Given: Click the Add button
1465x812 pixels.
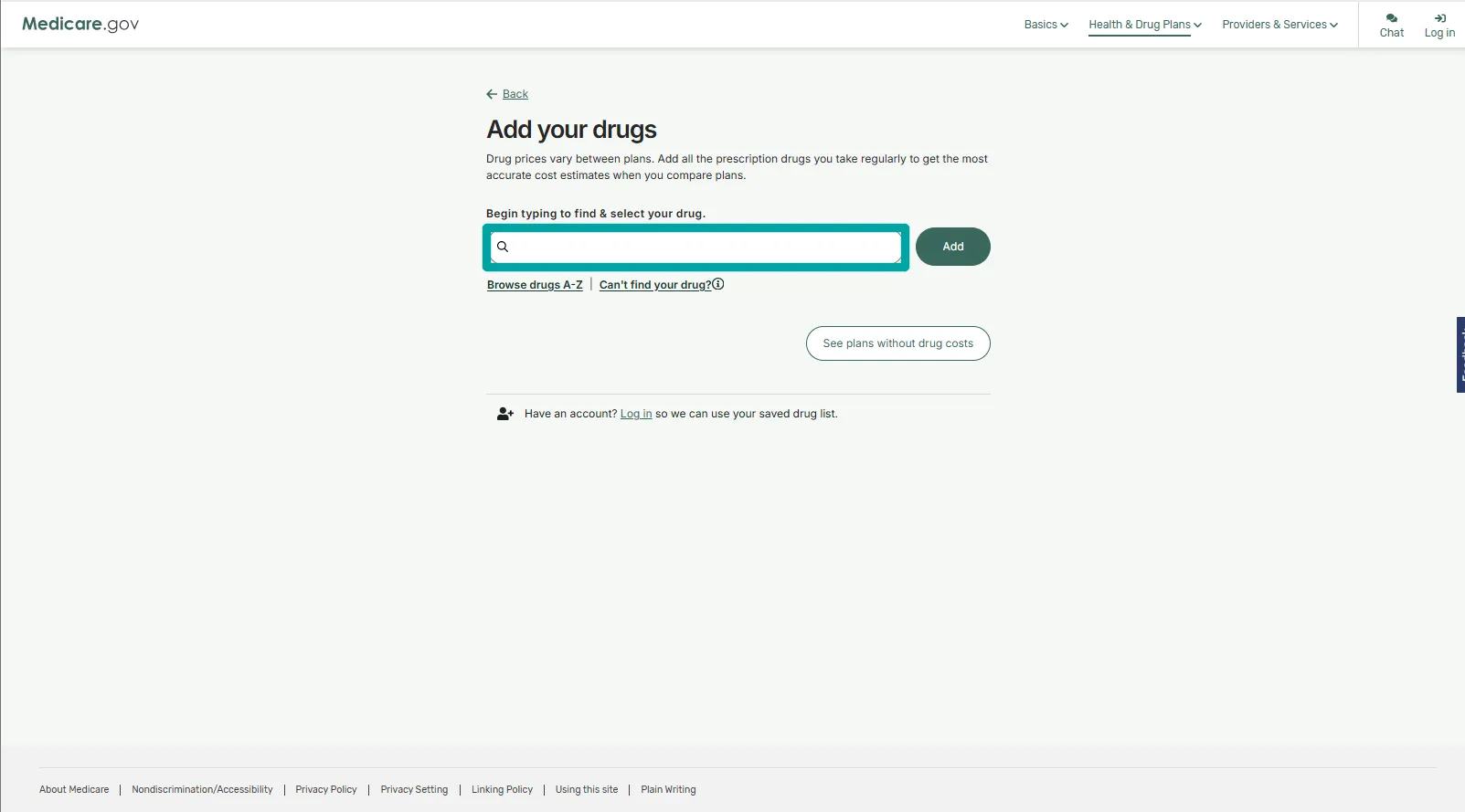Looking at the screenshot, I should [953, 247].
